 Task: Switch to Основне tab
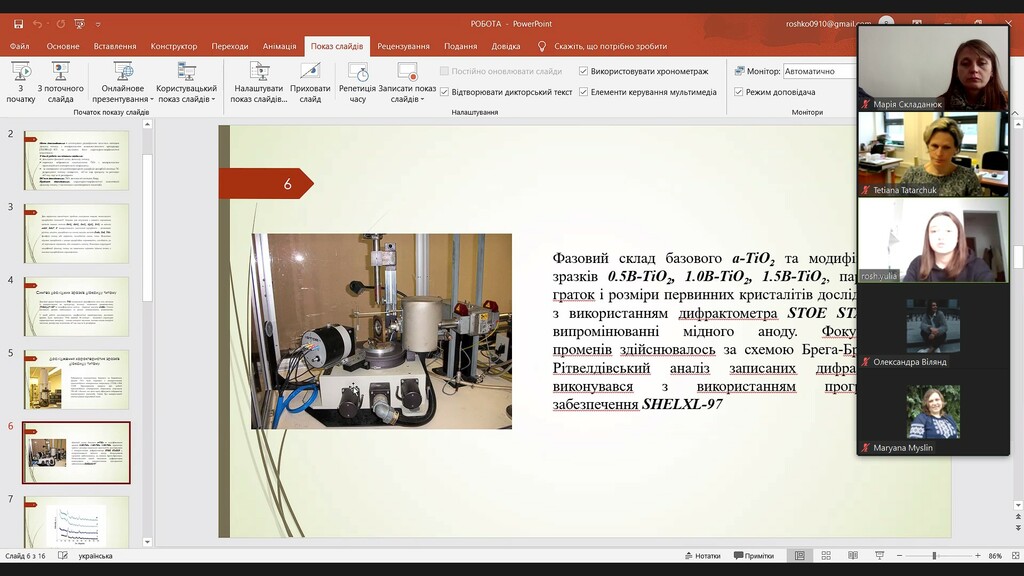pyautogui.click(x=63, y=46)
